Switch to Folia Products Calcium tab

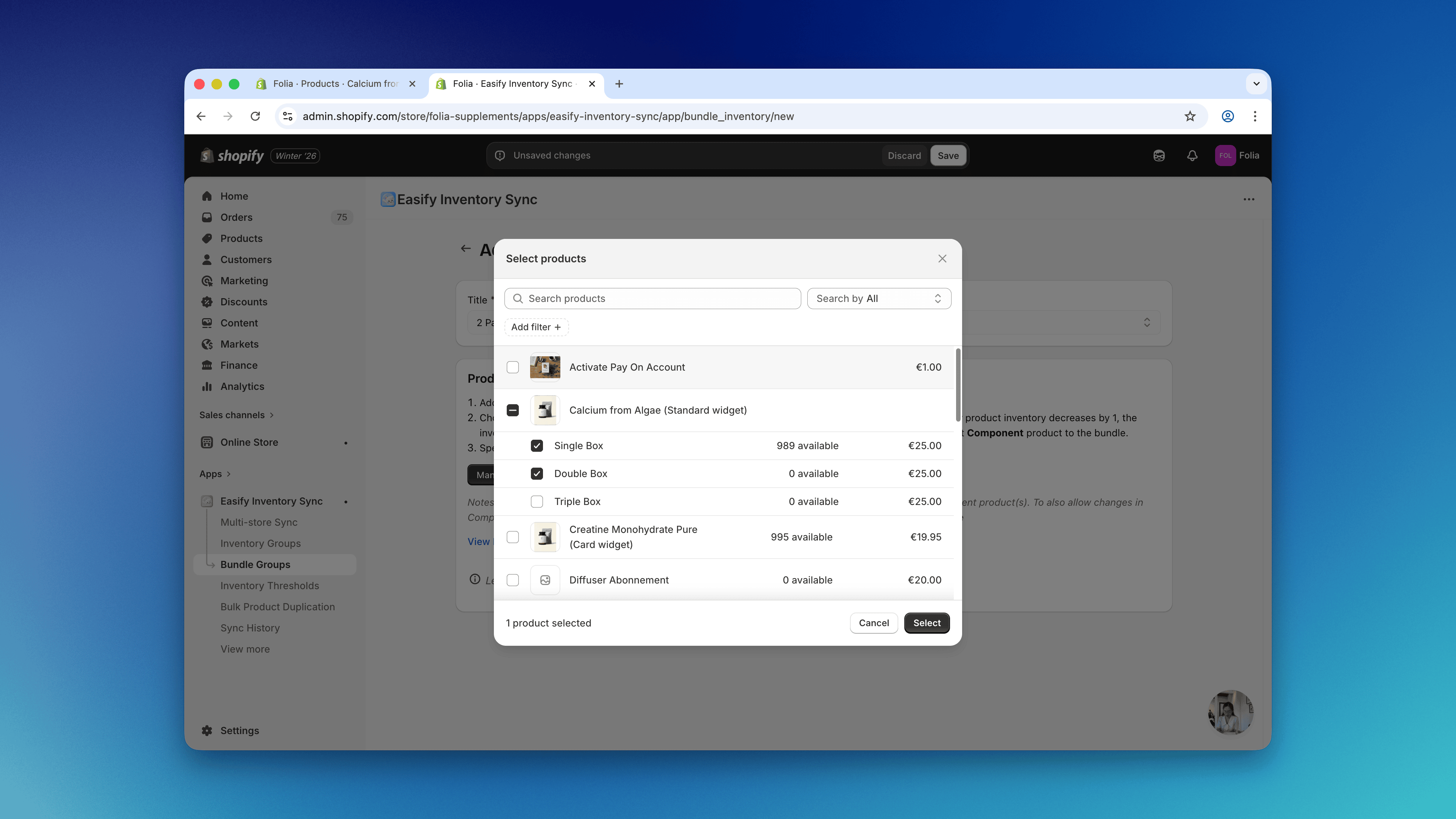coord(335,83)
